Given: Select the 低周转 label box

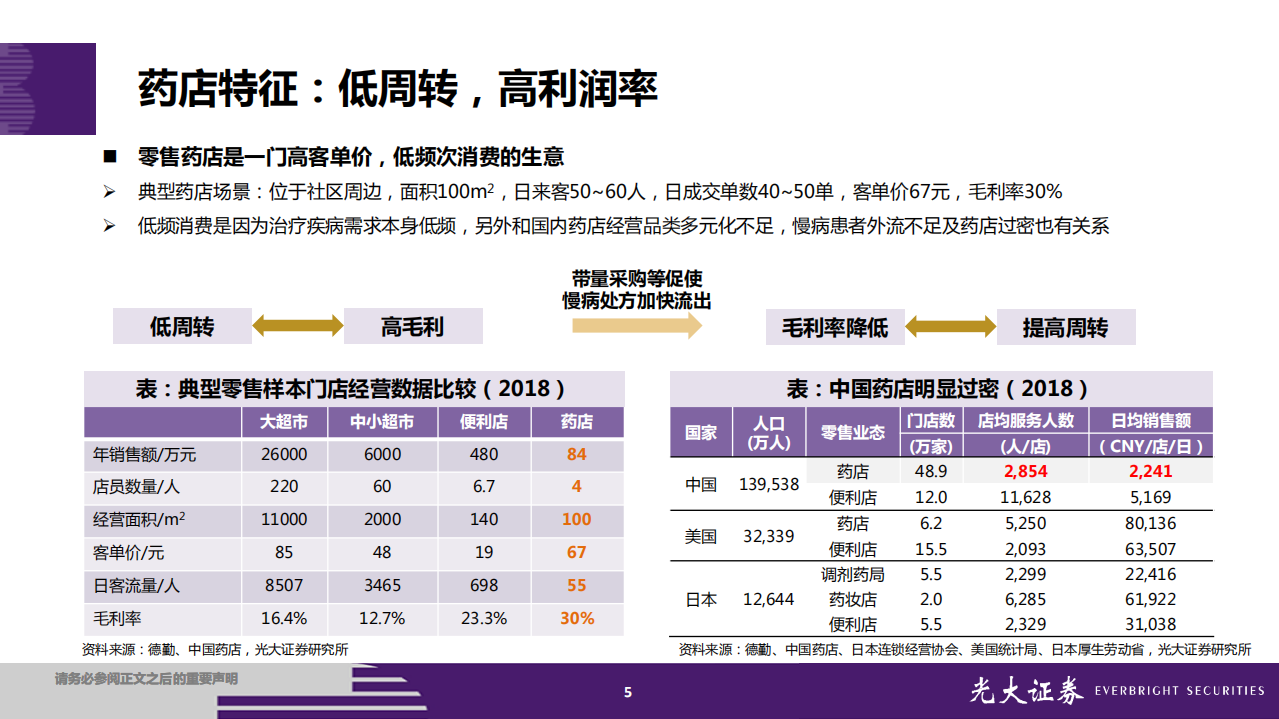Looking at the screenshot, I should point(182,327).
